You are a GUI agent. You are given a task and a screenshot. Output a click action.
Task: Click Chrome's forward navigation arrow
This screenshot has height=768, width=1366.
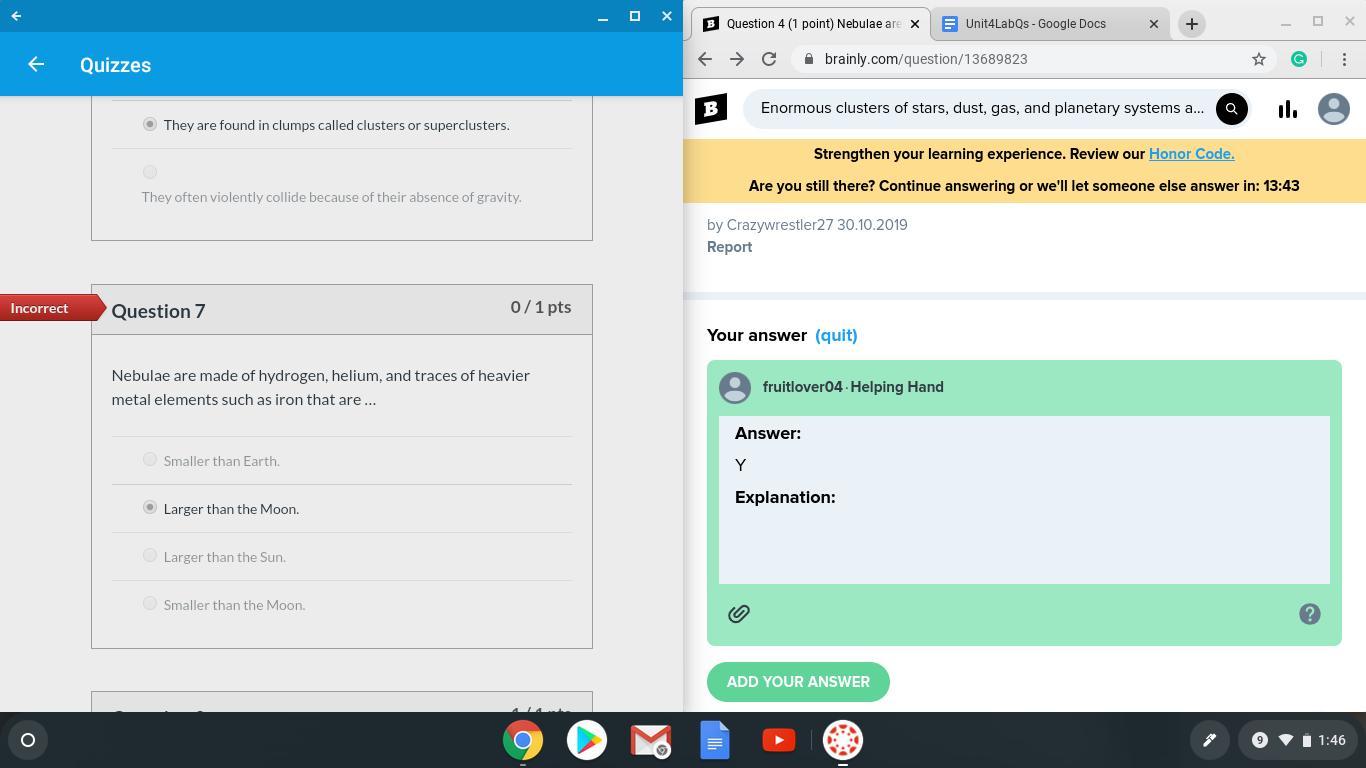(737, 59)
